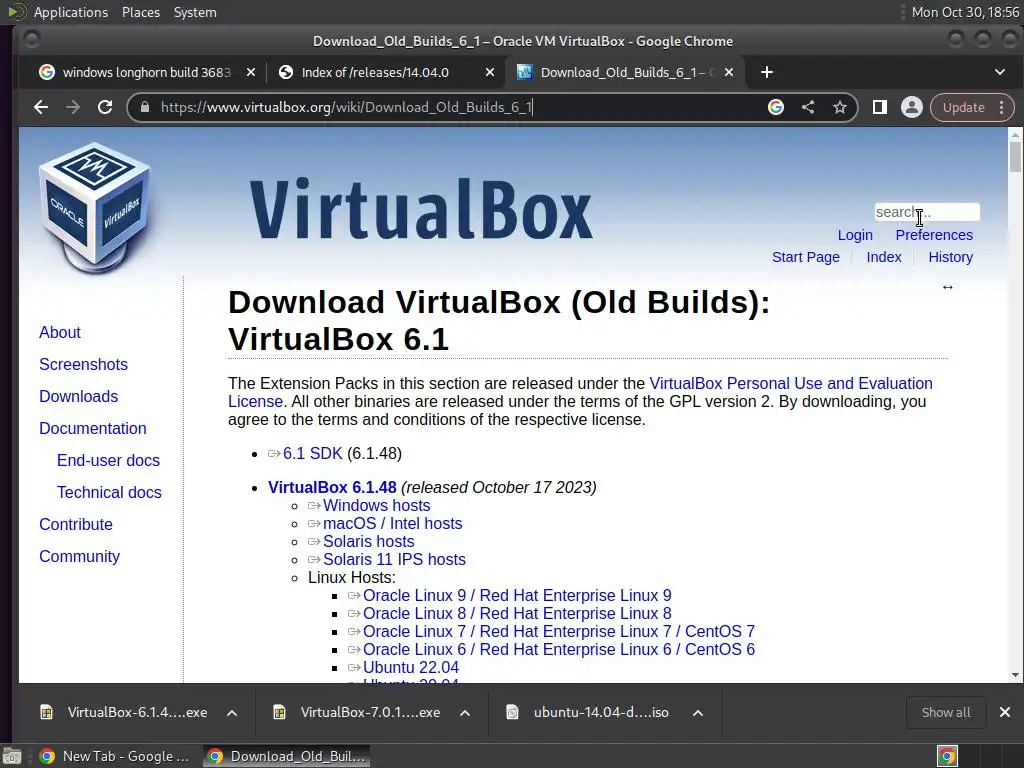Image resolution: width=1024 pixels, height=768 pixels.
Task: Download the Ubuntu 22.04 package
Action: (411, 667)
